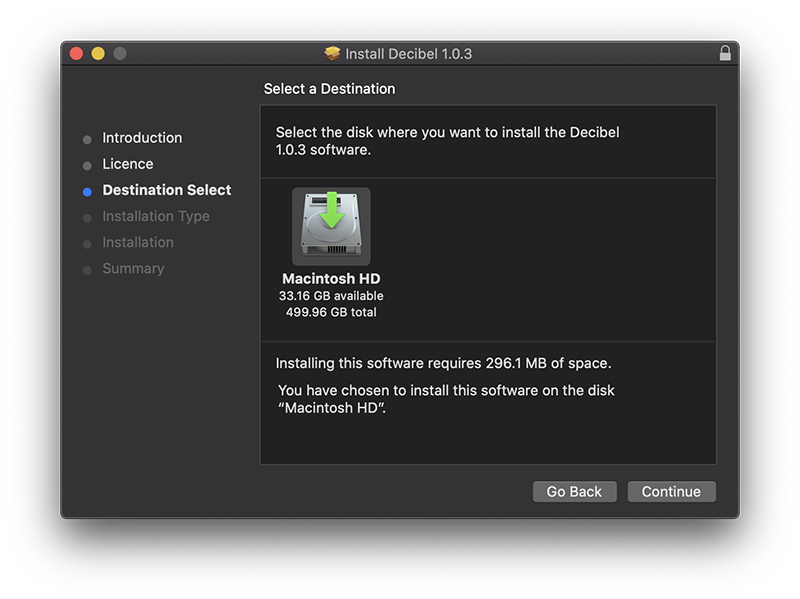Click the Summary step label
The height and width of the screenshot is (599, 800).
click(x=133, y=268)
